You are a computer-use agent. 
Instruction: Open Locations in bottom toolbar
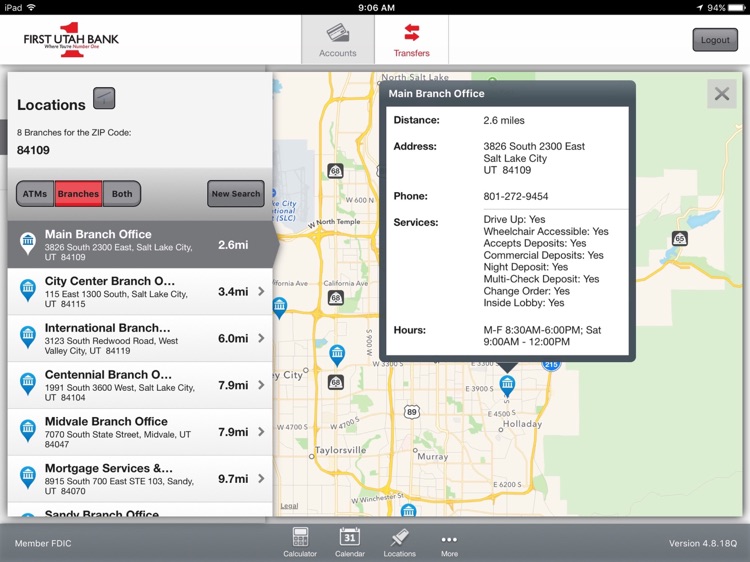[399, 542]
